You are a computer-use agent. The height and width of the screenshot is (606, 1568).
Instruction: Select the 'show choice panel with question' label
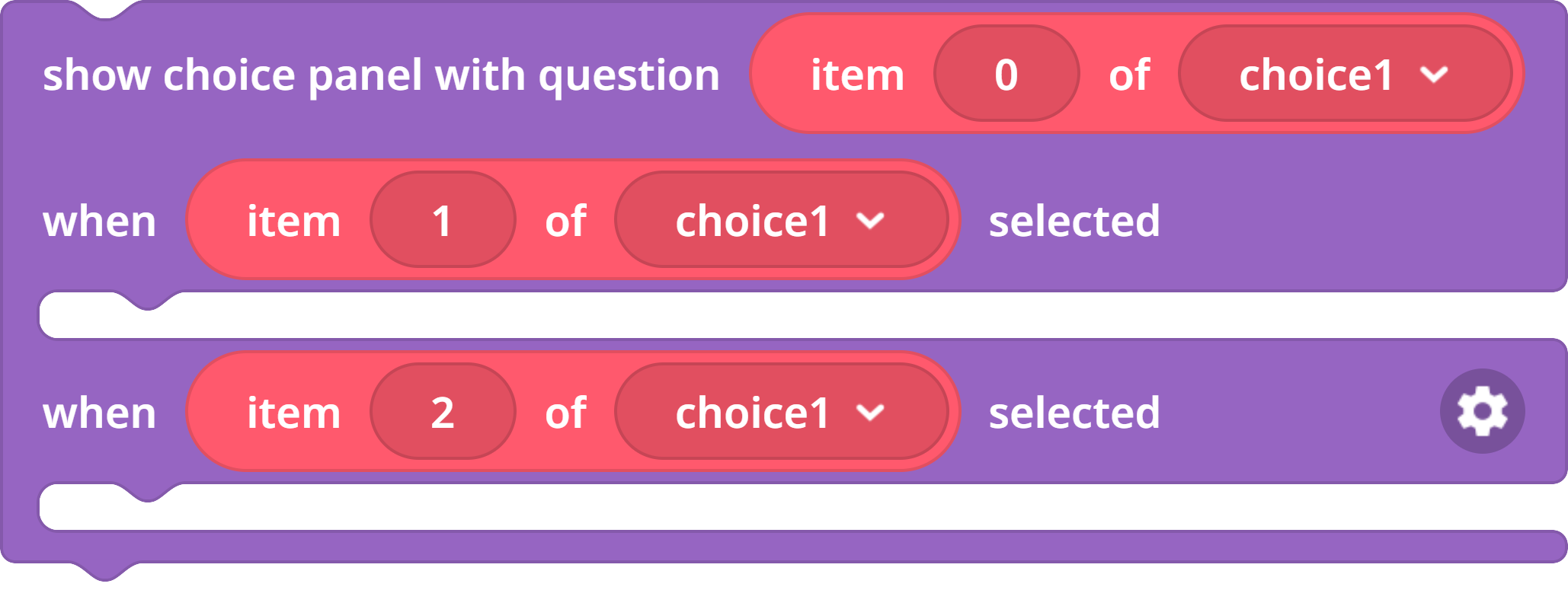click(381, 76)
